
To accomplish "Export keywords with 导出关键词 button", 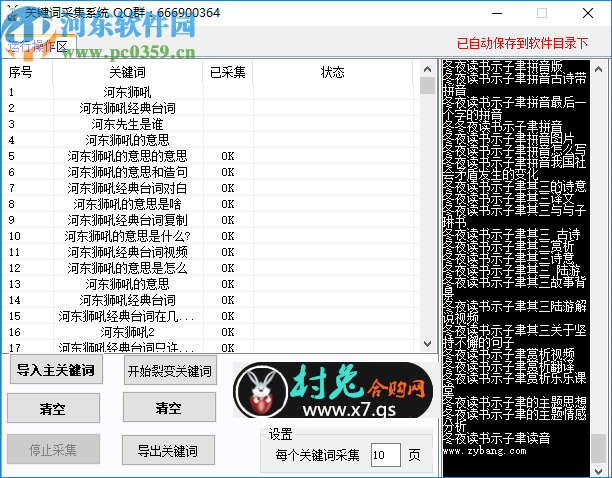I will pyautogui.click(x=168, y=450).
